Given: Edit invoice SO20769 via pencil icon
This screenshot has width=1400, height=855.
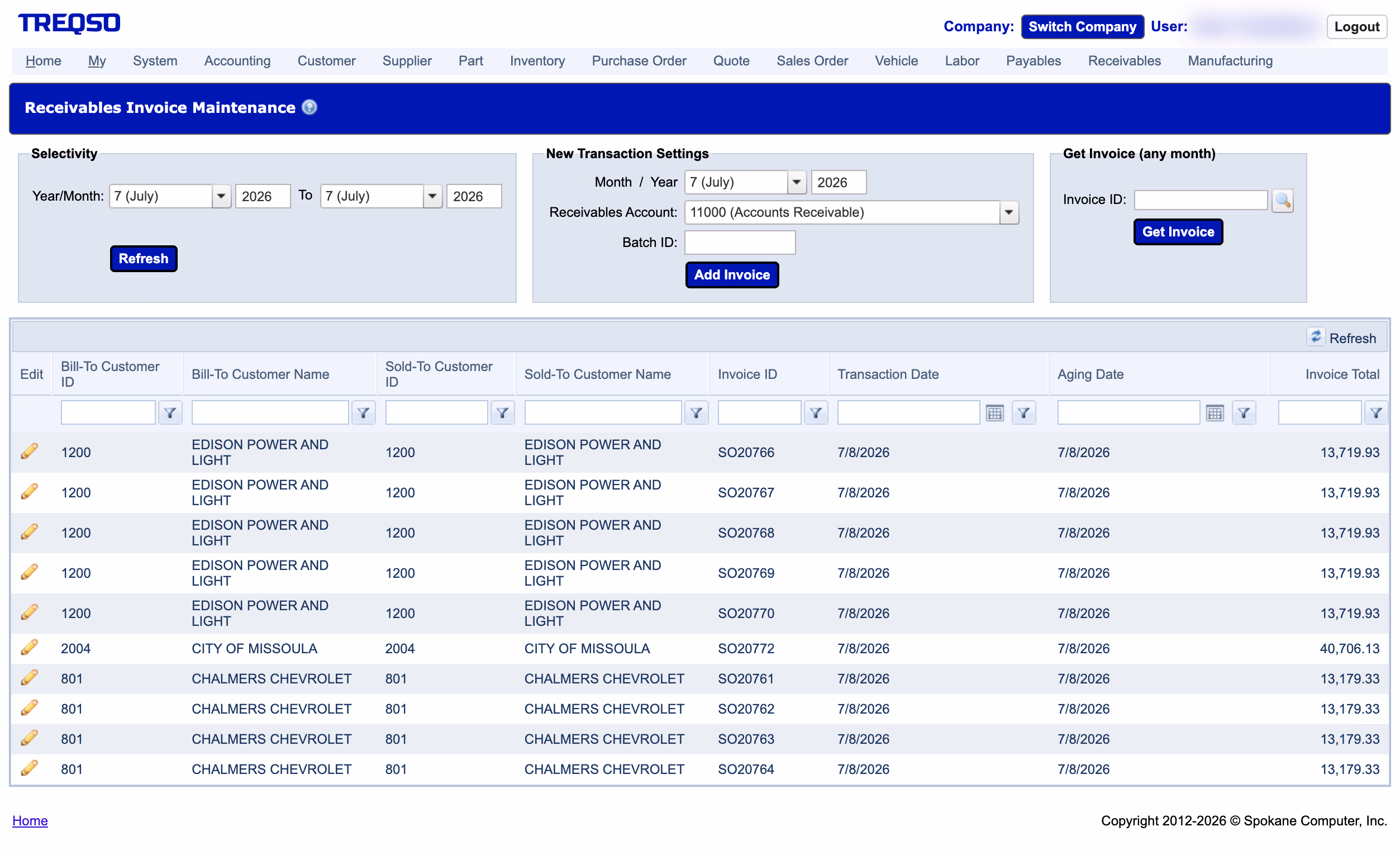Looking at the screenshot, I should [x=30, y=572].
